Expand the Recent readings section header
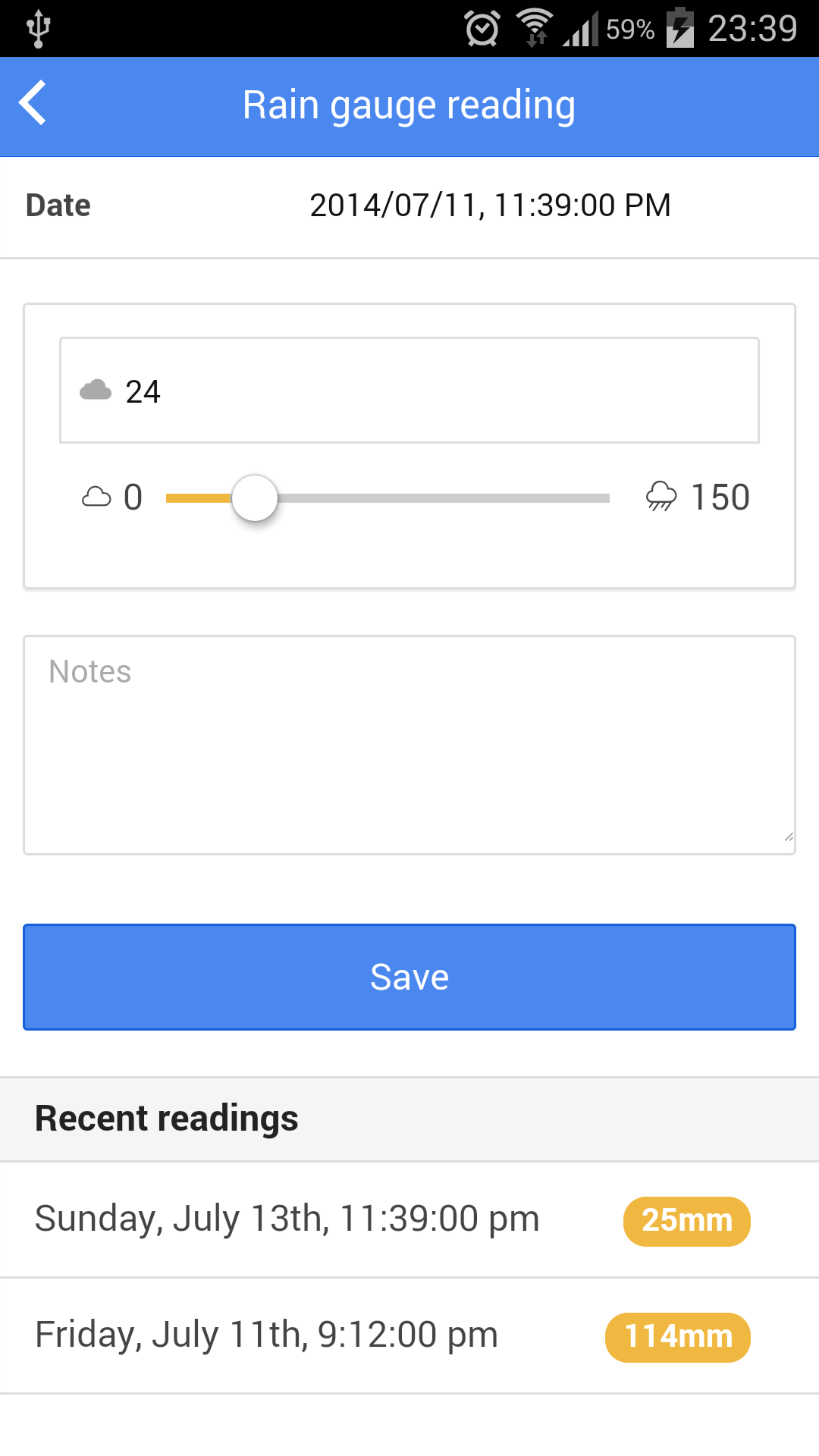Screen dimensions: 819x1456 (165, 1119)
